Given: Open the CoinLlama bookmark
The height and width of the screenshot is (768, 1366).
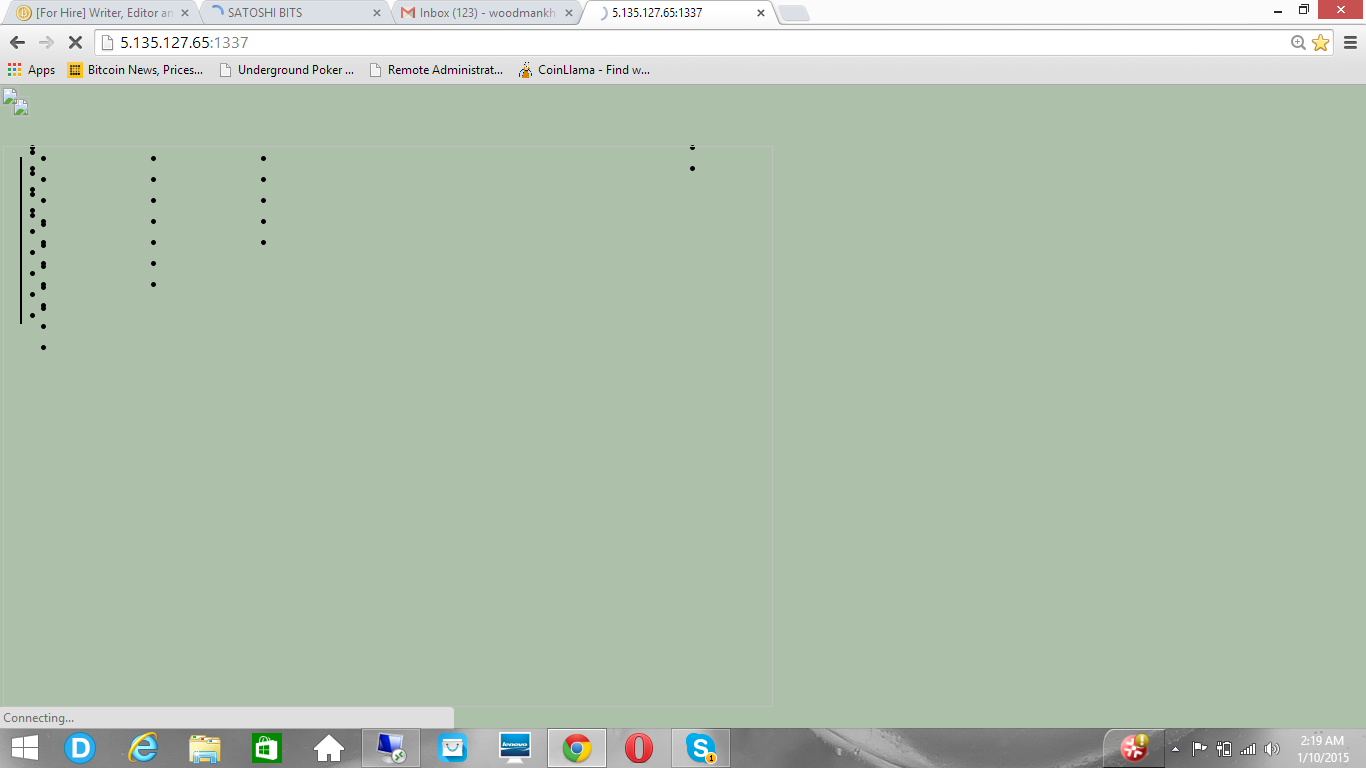Looking at the screenshot, I should [x=584, y=70].
